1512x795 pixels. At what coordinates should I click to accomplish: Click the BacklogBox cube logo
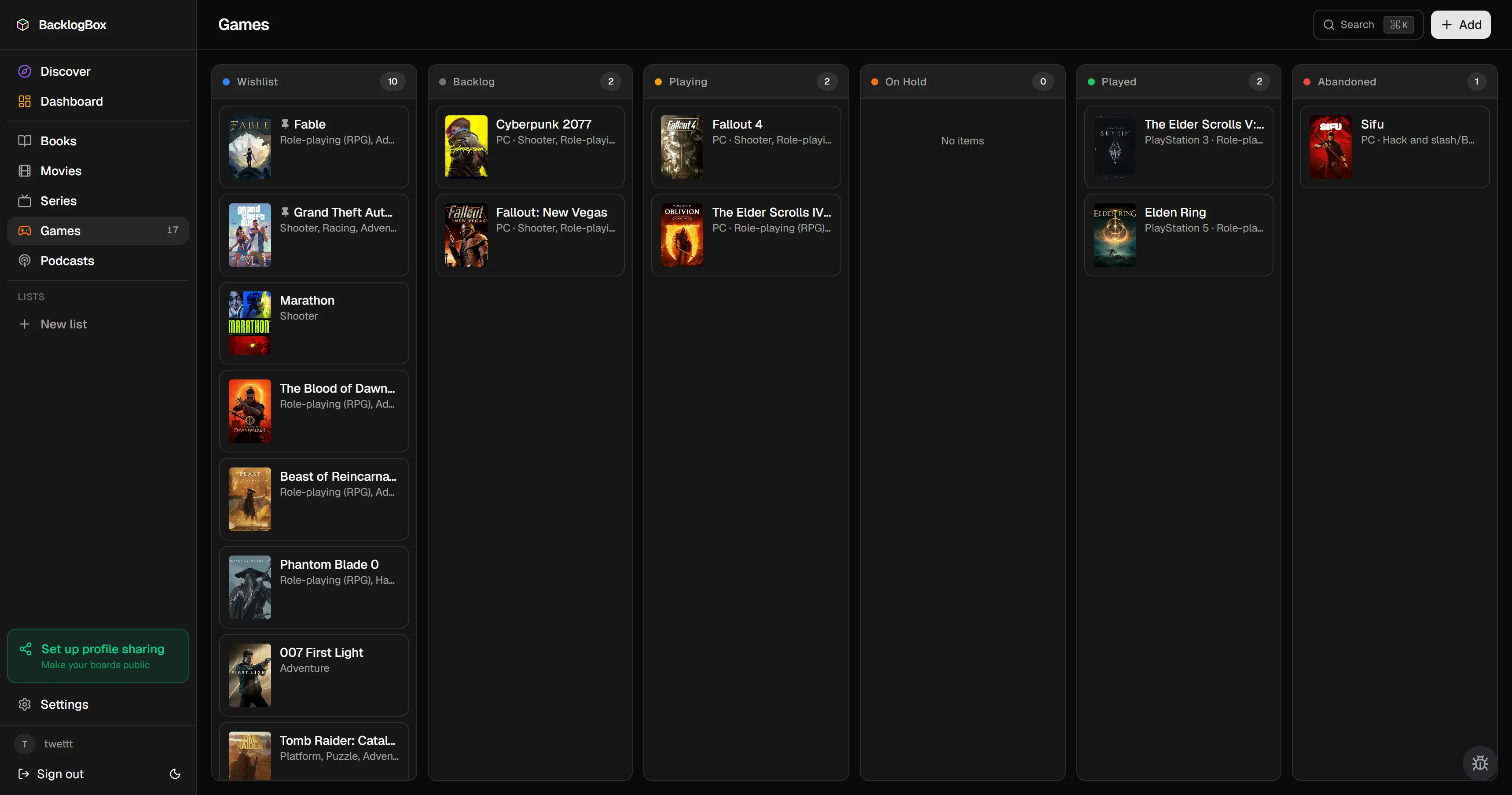coord(23,24)
